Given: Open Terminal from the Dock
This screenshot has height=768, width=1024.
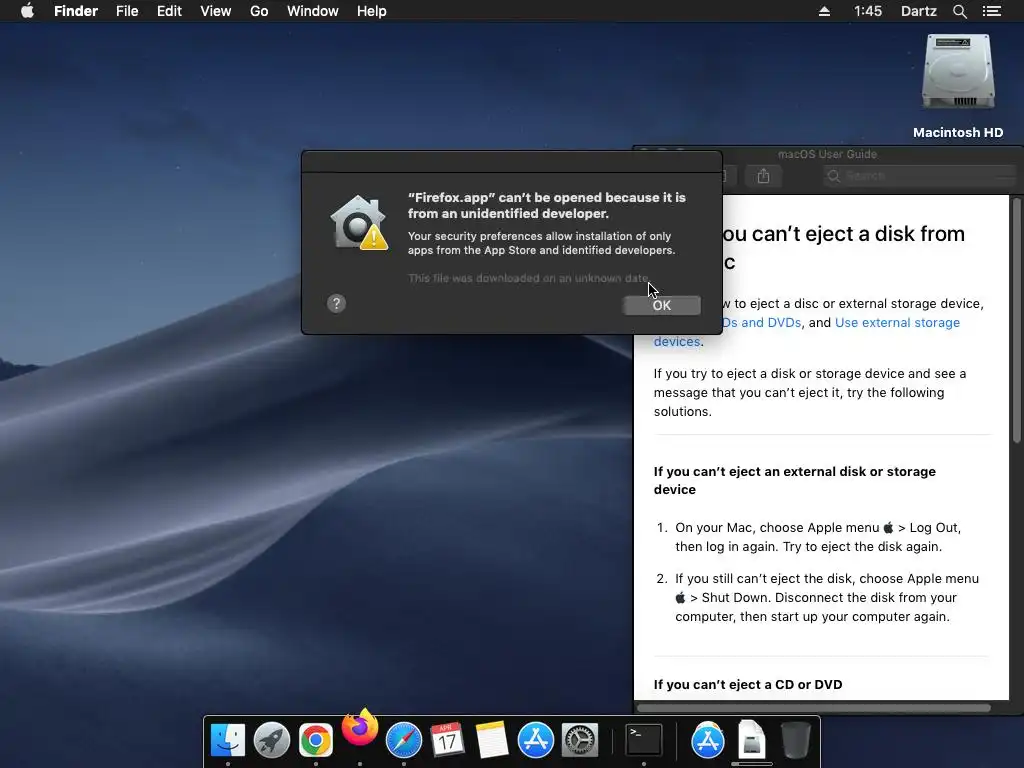Looking at the screenshot, I should 644,741.
